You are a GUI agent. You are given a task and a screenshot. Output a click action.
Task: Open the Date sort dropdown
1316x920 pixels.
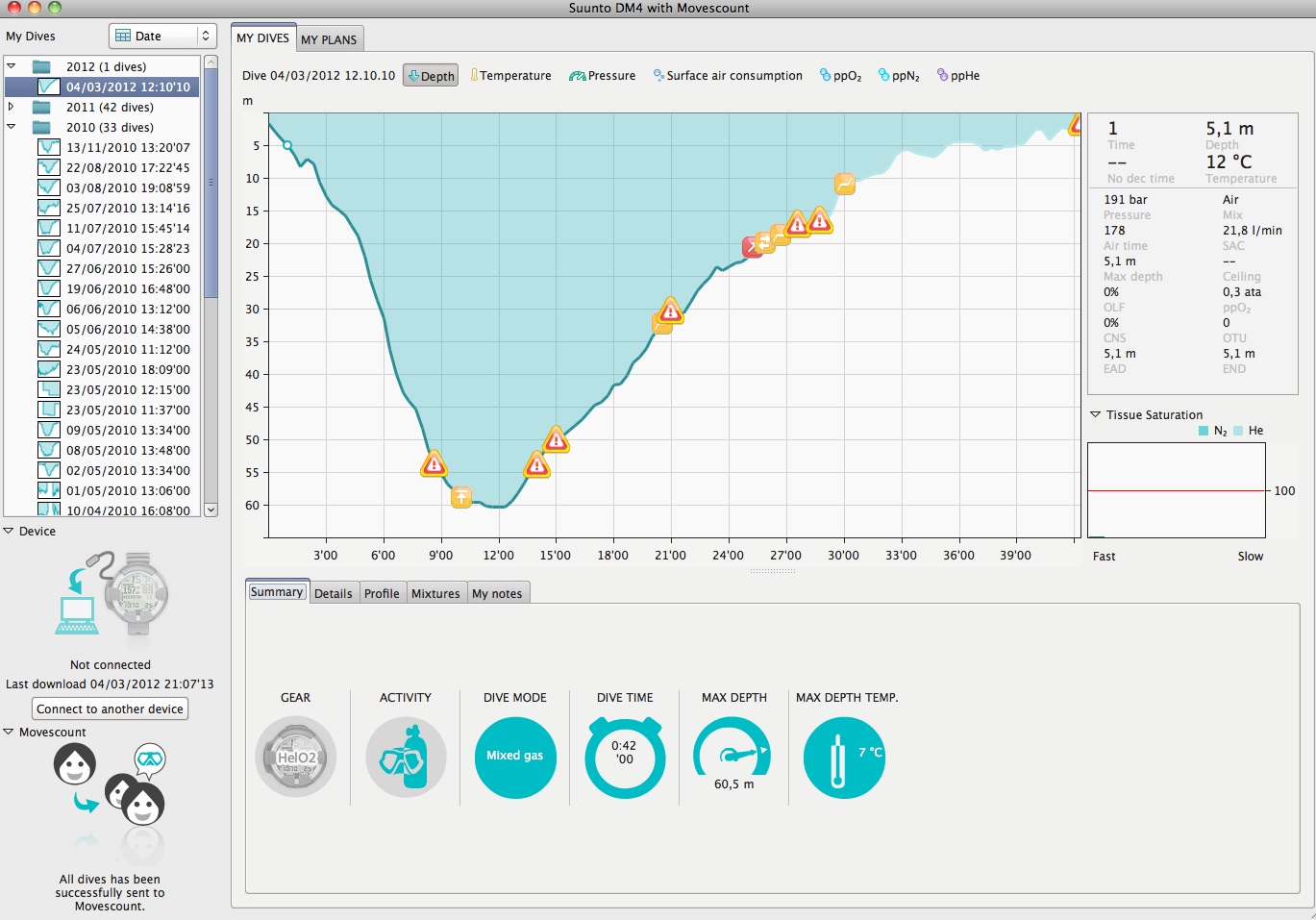click(162, 36)
